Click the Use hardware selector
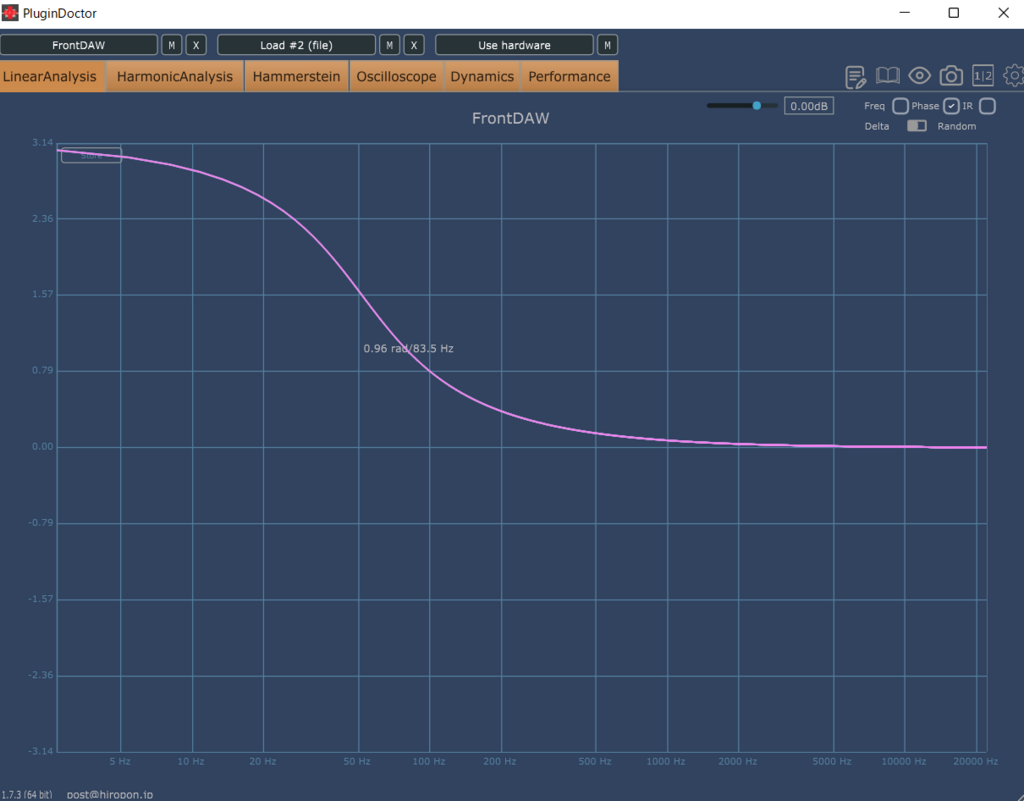Screen dimensions: 1024x801 [x=514, y=45]
